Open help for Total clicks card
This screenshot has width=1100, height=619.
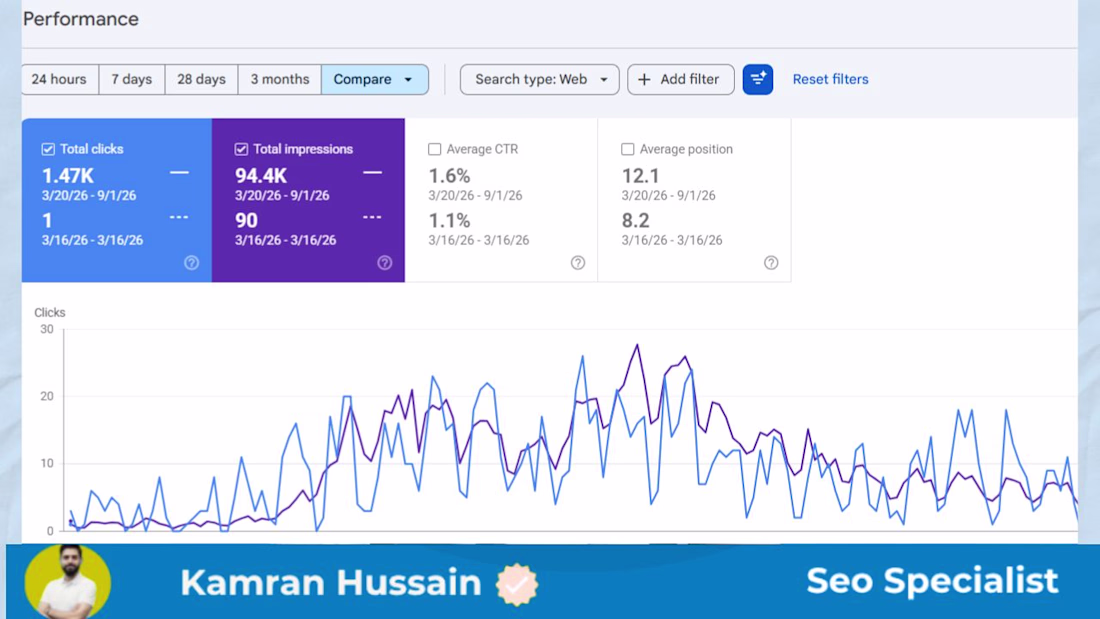tap(192, 262)
